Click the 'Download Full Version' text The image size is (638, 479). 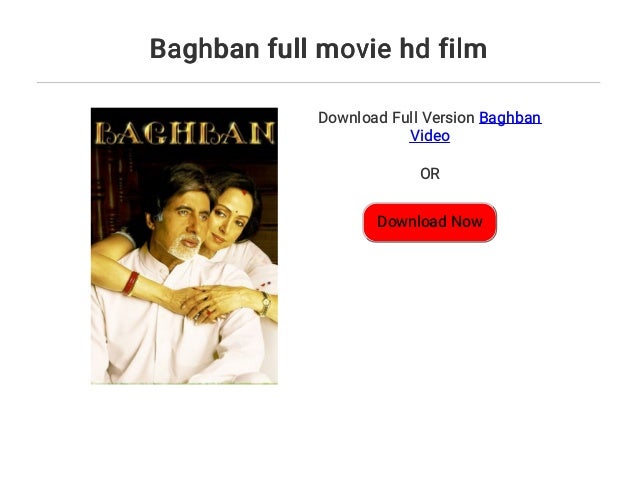[396, 118]
